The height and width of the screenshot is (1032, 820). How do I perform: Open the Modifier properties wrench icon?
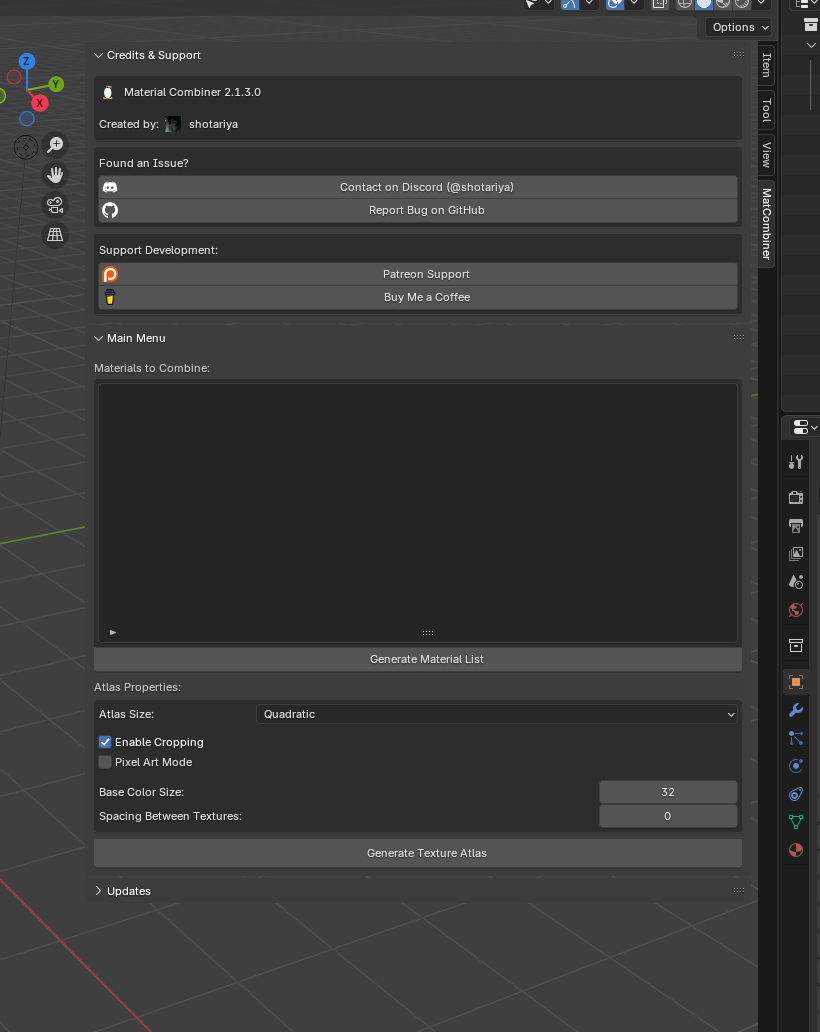795,710
